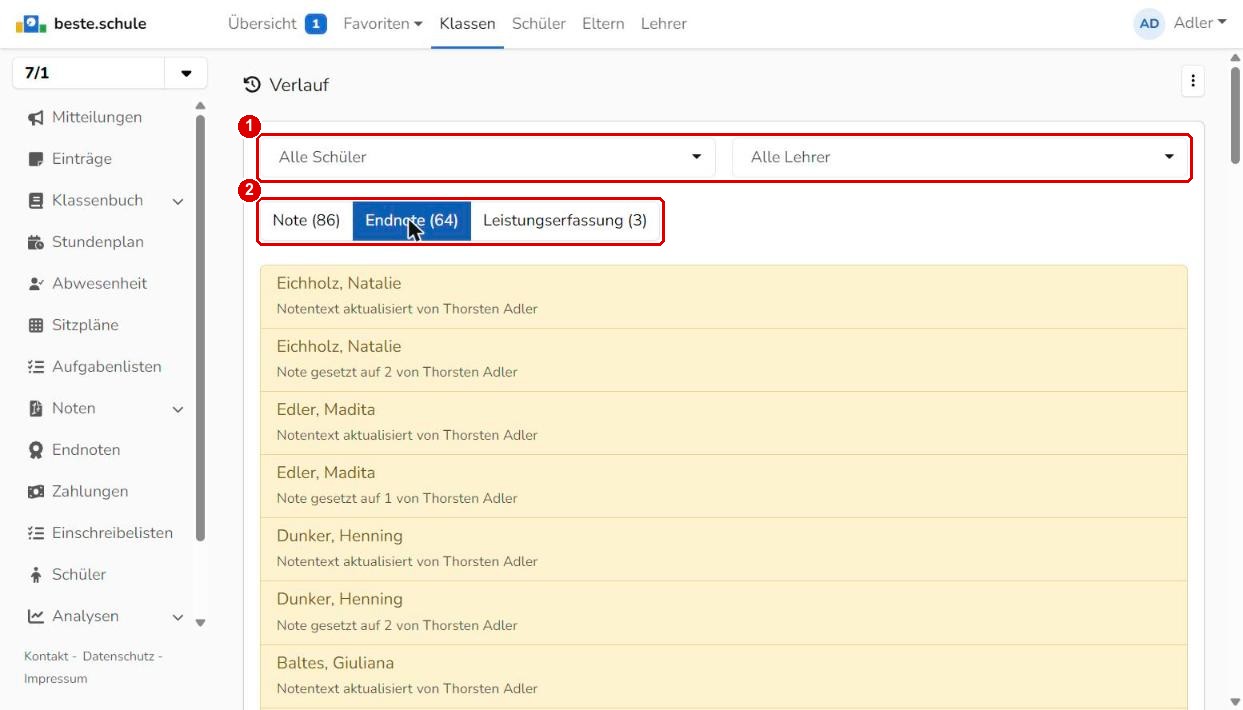Open the Alle Schüler filter dropdown
The height and width of the screenshot is (710, 1243).
point(488,157)
